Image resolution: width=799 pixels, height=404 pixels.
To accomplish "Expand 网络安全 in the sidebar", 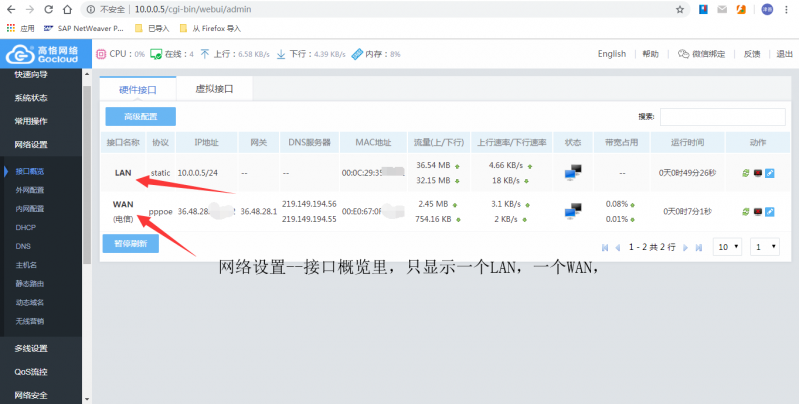I will tap(31, 395).
